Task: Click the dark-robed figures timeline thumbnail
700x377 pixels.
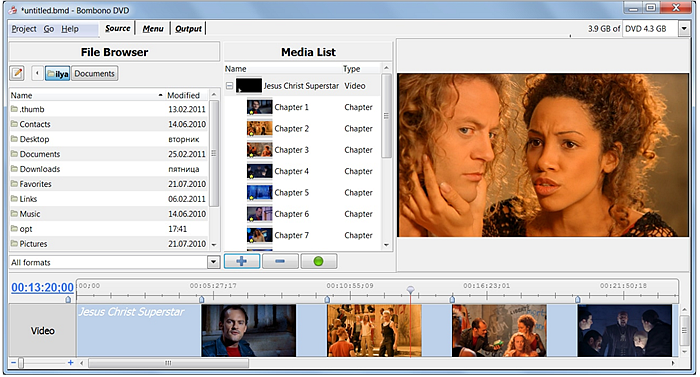Action: (625, 331)
